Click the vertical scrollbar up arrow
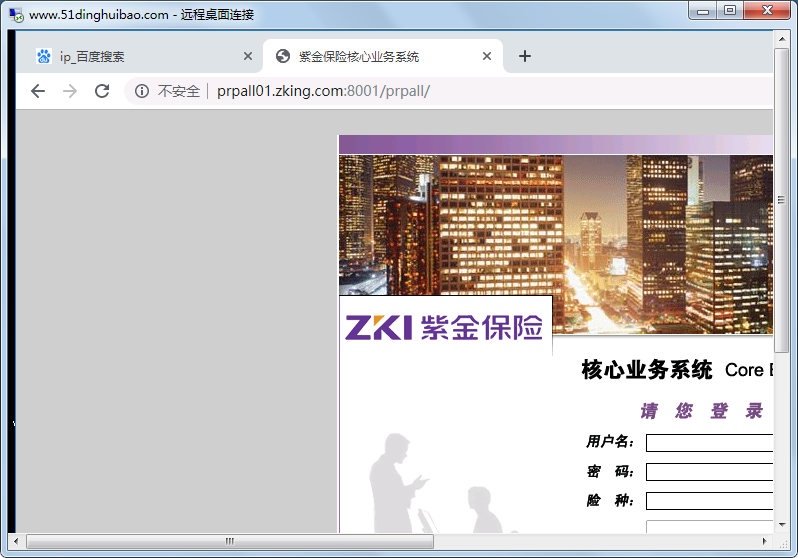The image size is (798, 558). click(x=782, y=39)
